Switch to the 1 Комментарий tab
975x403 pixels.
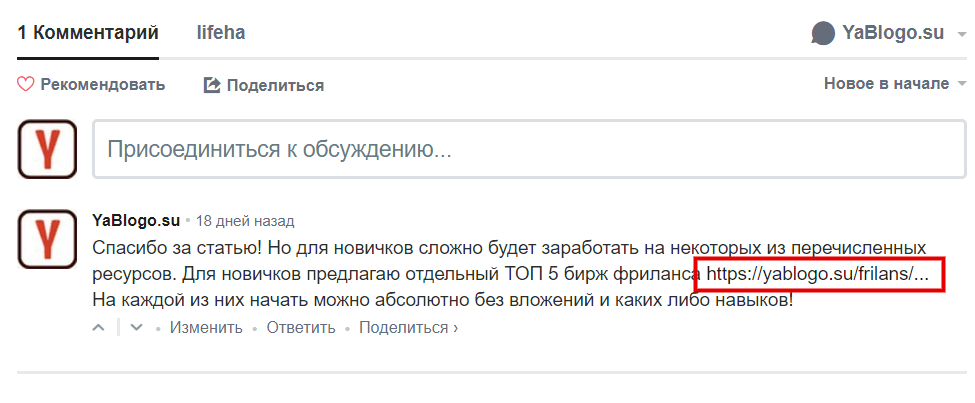pyautogui.click(x=88, y=33)
